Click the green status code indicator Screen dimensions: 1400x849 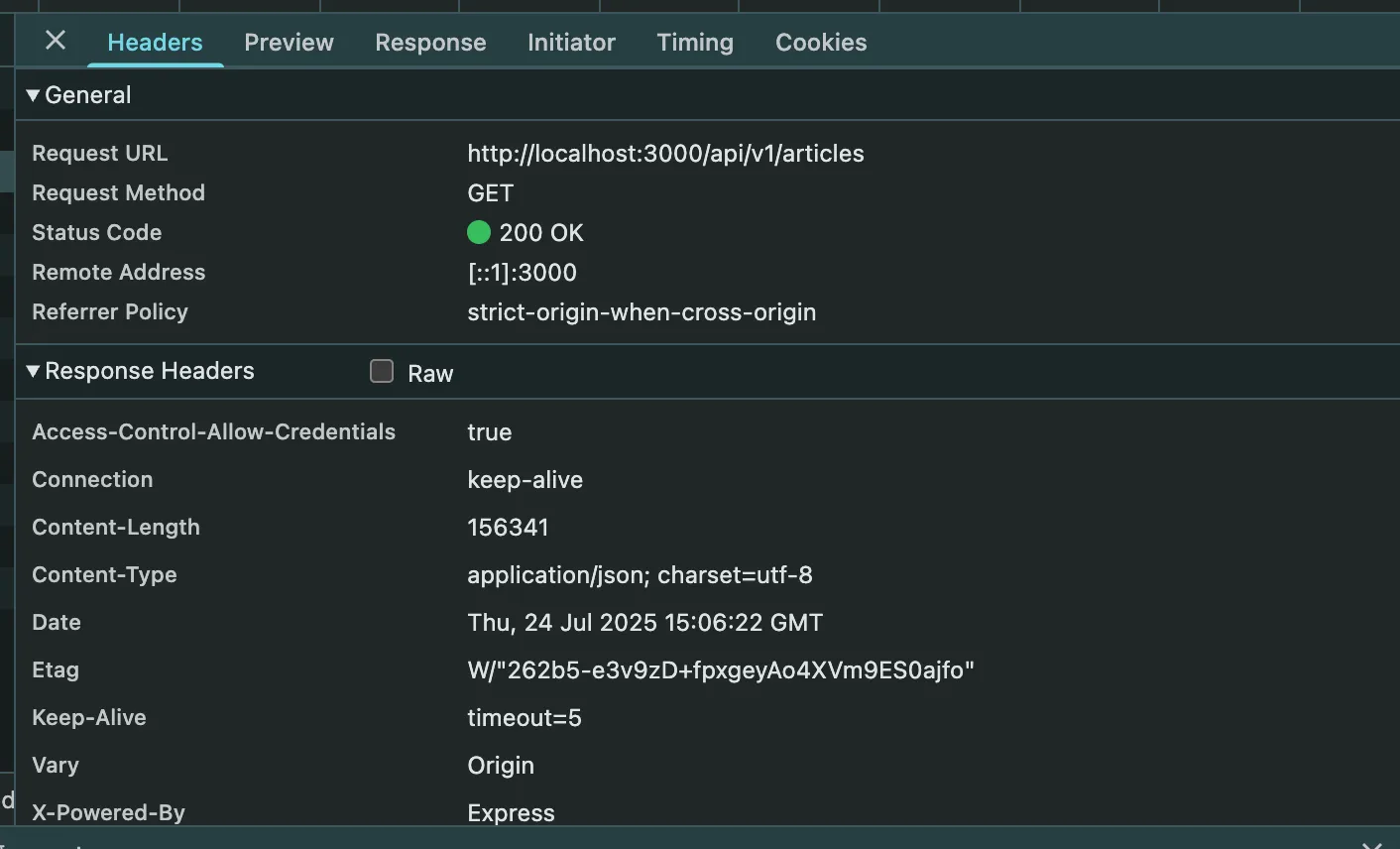(x=479, y=233)
